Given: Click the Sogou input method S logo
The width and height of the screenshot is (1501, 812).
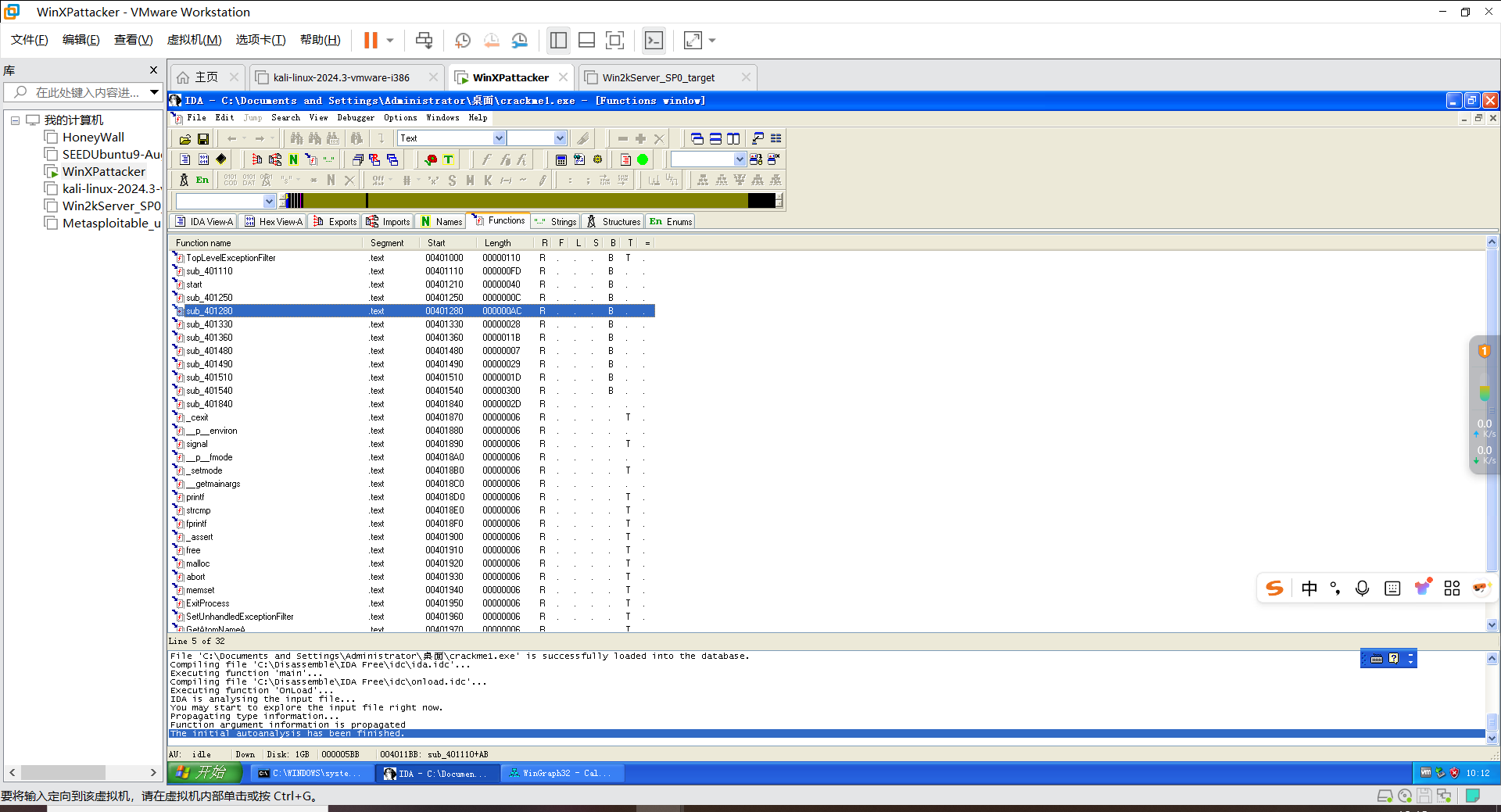Looking at the screenshot, I should 1274,588.
